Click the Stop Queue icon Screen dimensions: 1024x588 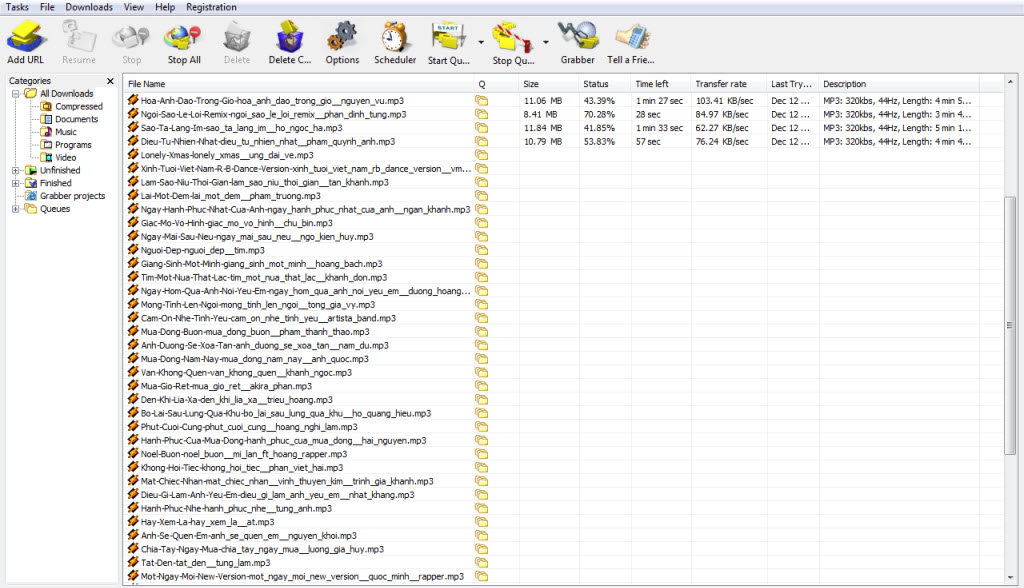pos(512,38)
